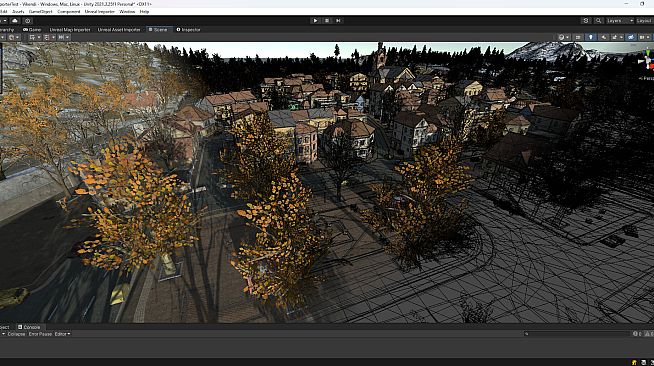The height and width of the screenshot is (366, 654).
Task: Open the Unreal Importer menu
Action: click(x=100, y=12)
